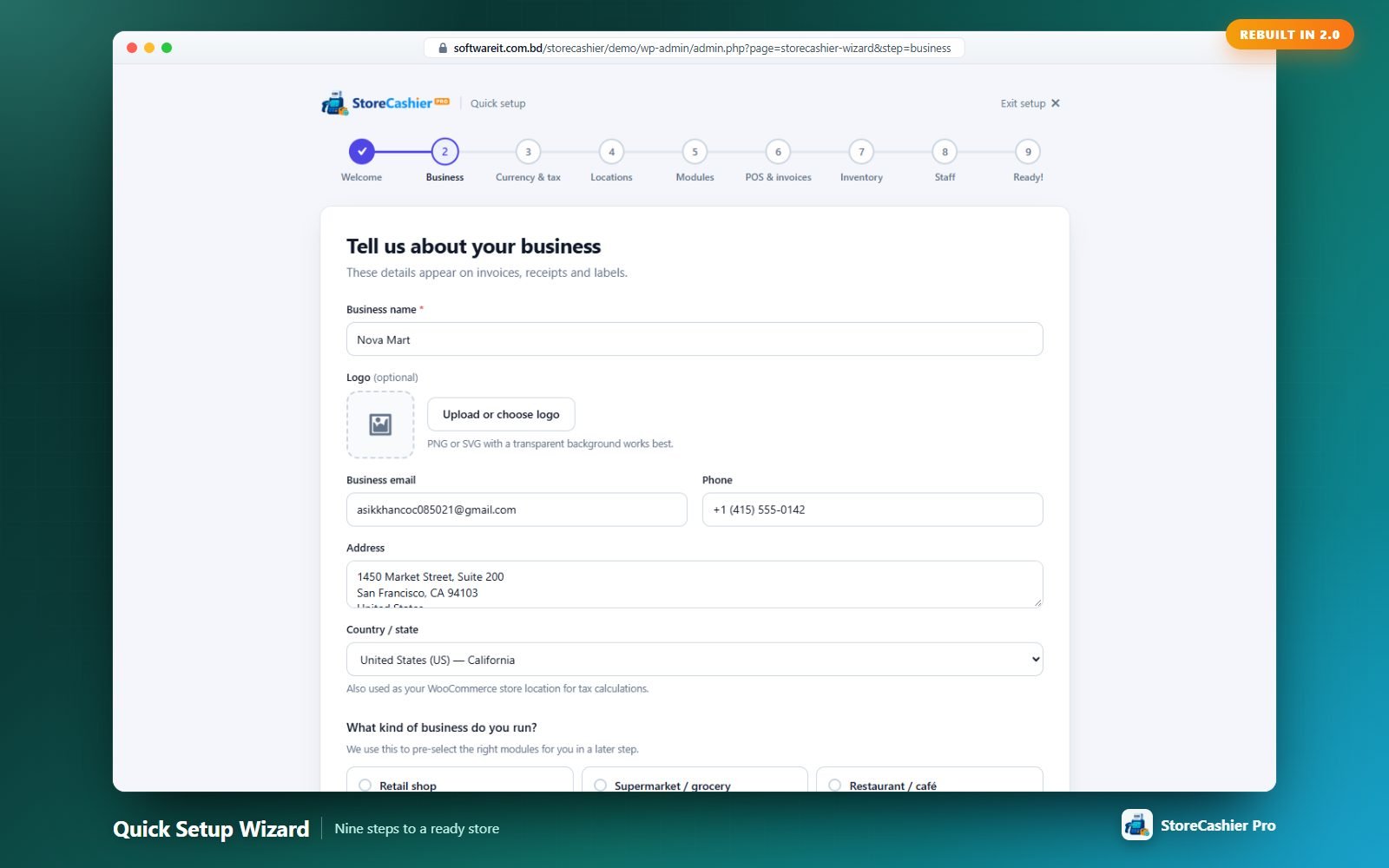Click the padlock icon in address bar

[x=443, y=49]
